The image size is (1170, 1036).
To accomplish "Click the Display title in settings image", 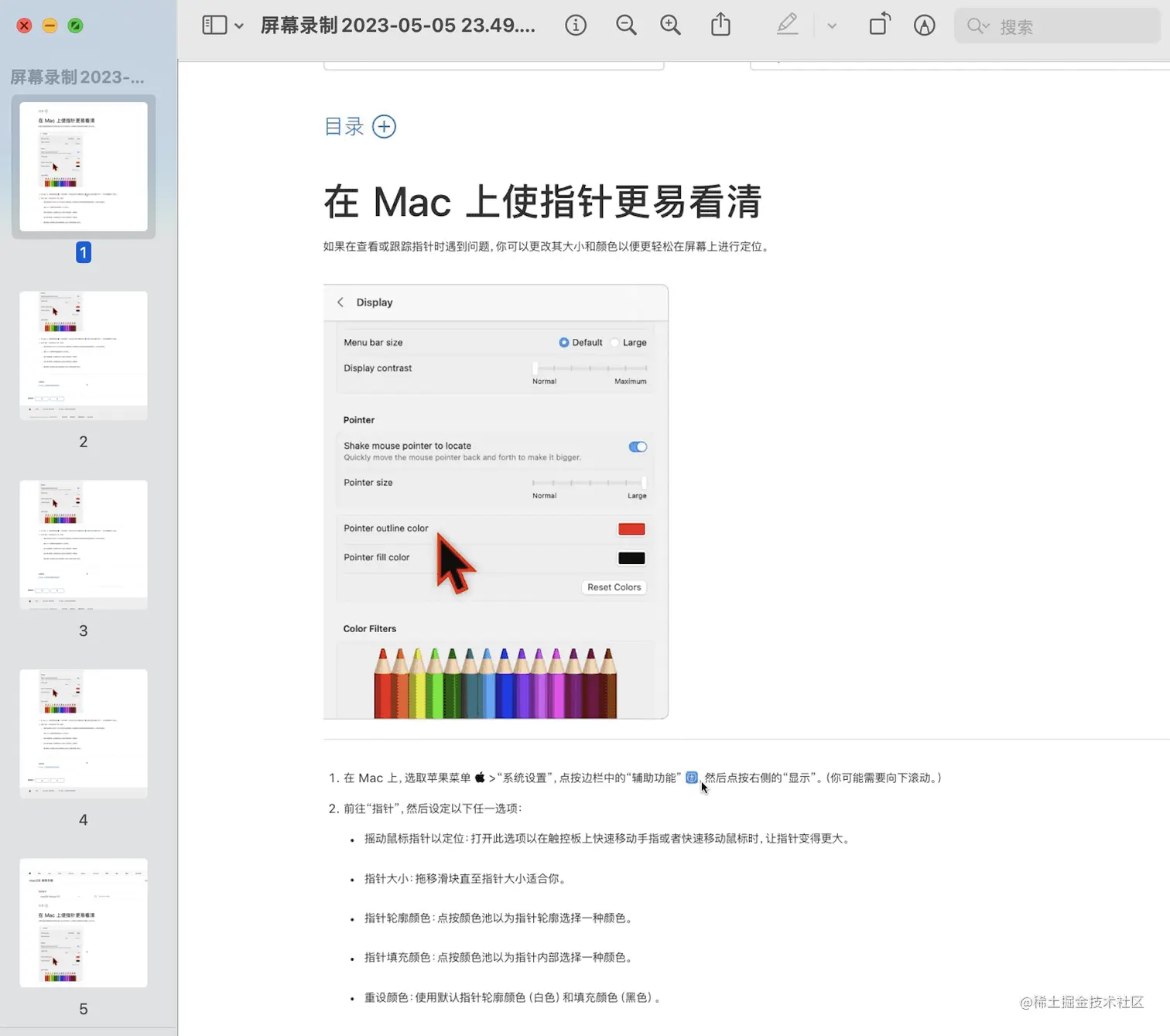I will [x=375, y=303].
